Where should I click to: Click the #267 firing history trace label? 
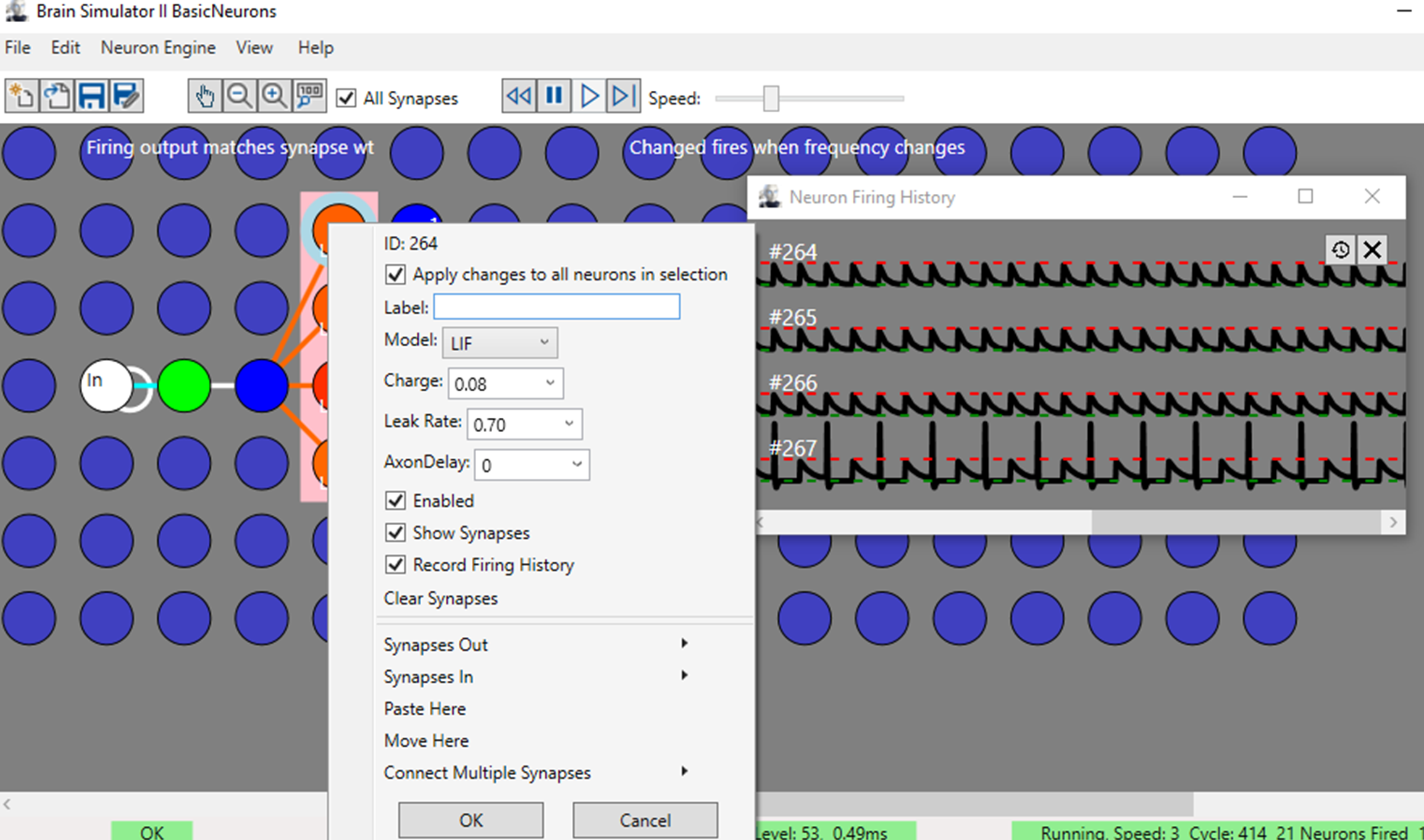click(793, 448)
